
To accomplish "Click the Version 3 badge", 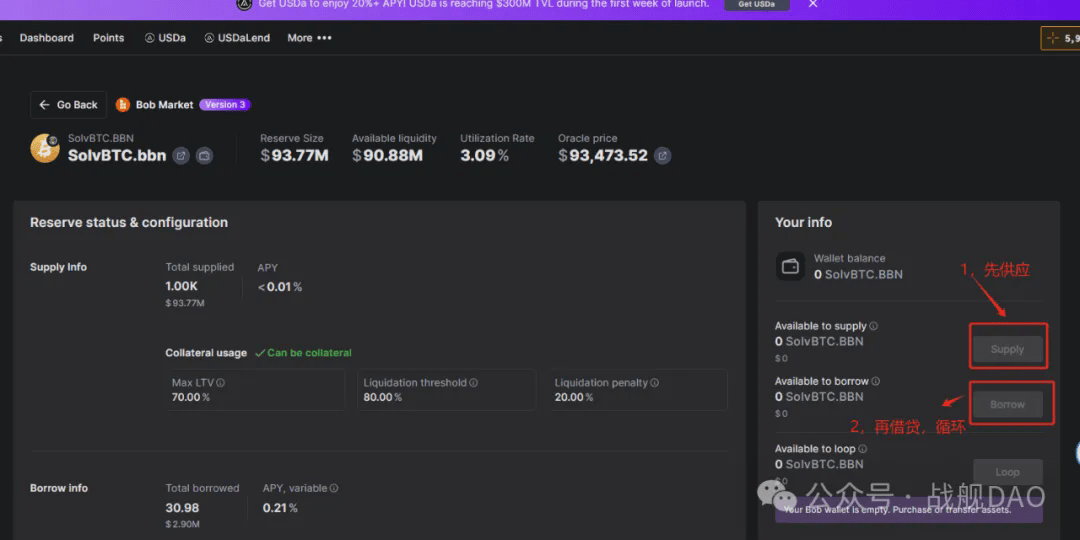I will [225, 105].
